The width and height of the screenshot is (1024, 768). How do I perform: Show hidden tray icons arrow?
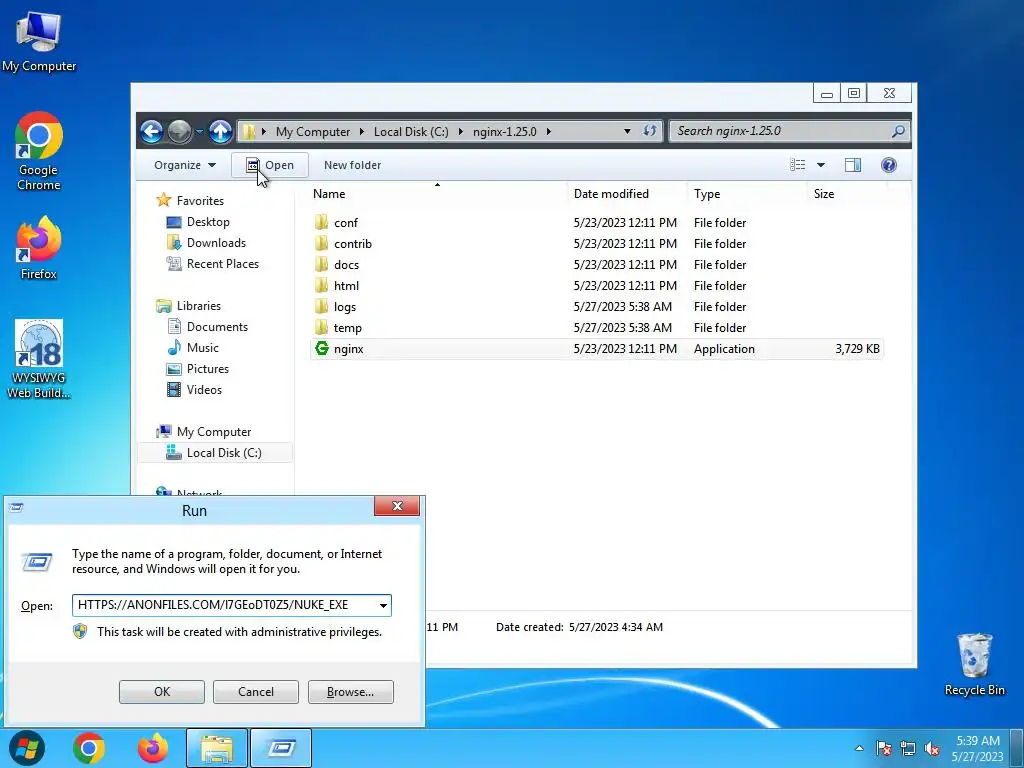tap(859, 748)
